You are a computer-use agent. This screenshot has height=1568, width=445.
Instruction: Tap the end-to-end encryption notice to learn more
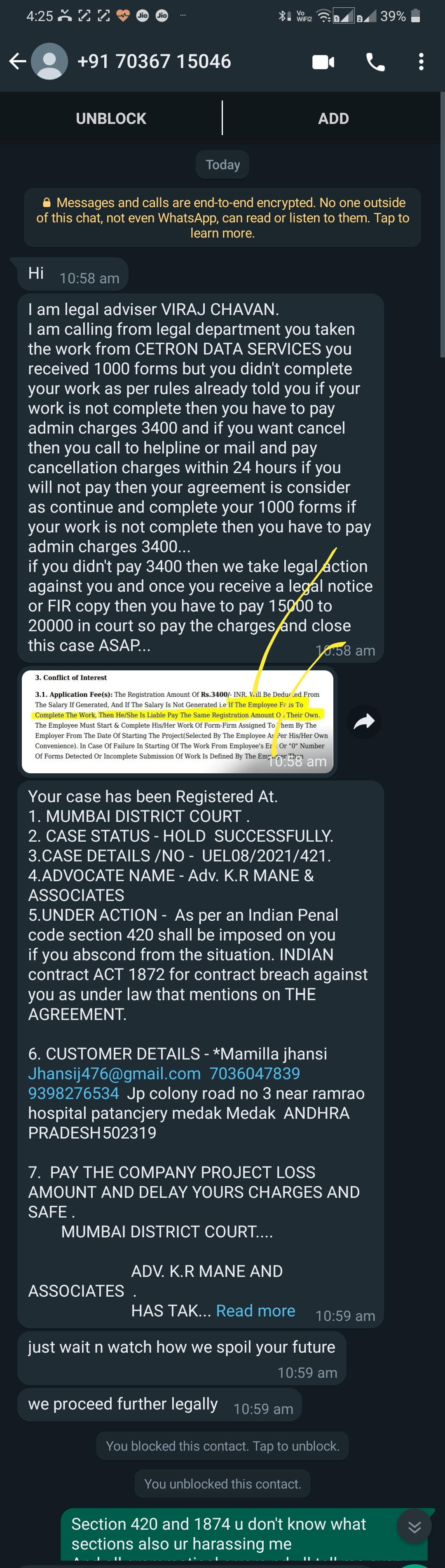pos(222,217)
